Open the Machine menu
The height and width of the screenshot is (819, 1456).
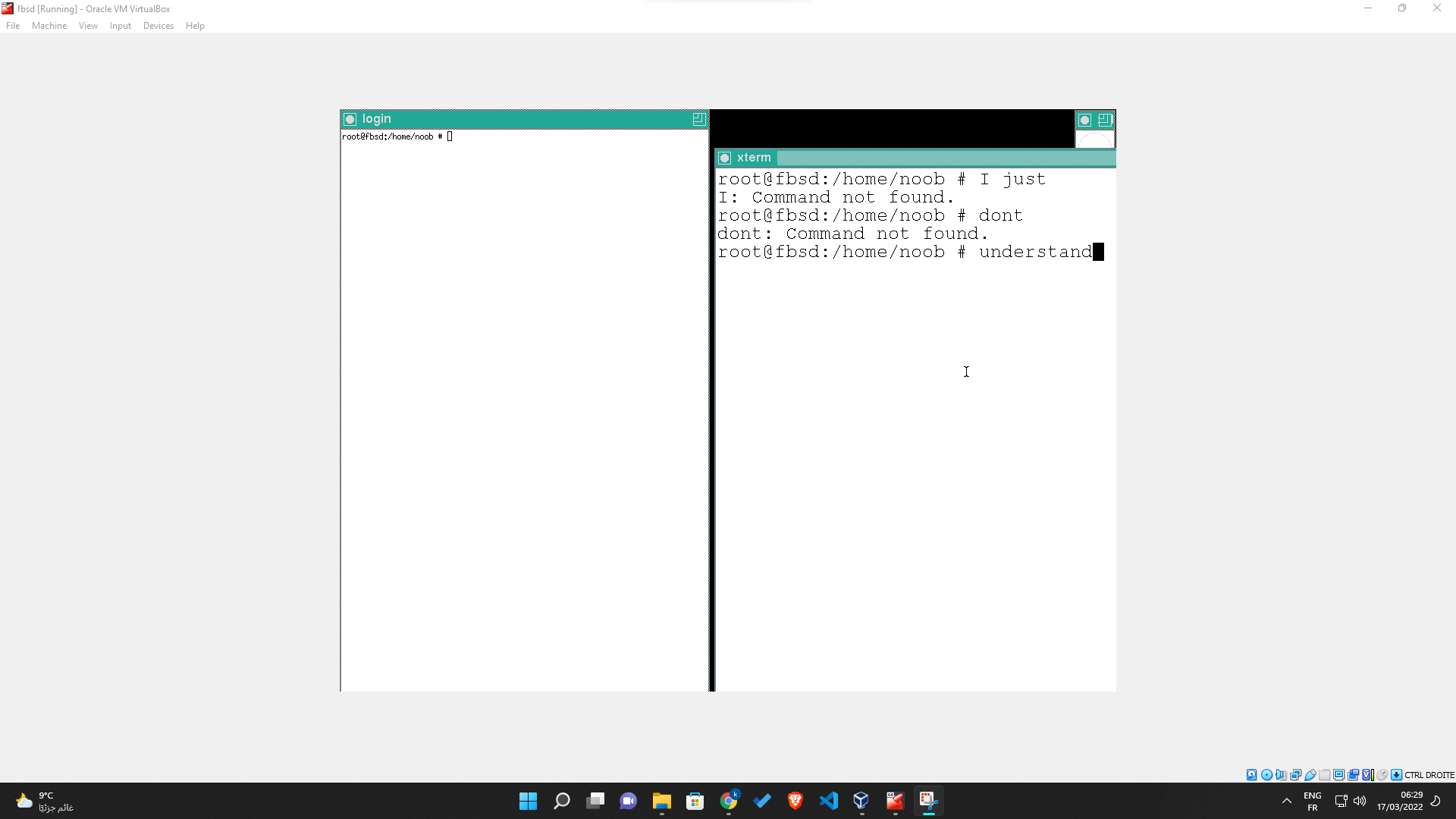[x=49, y=25]
